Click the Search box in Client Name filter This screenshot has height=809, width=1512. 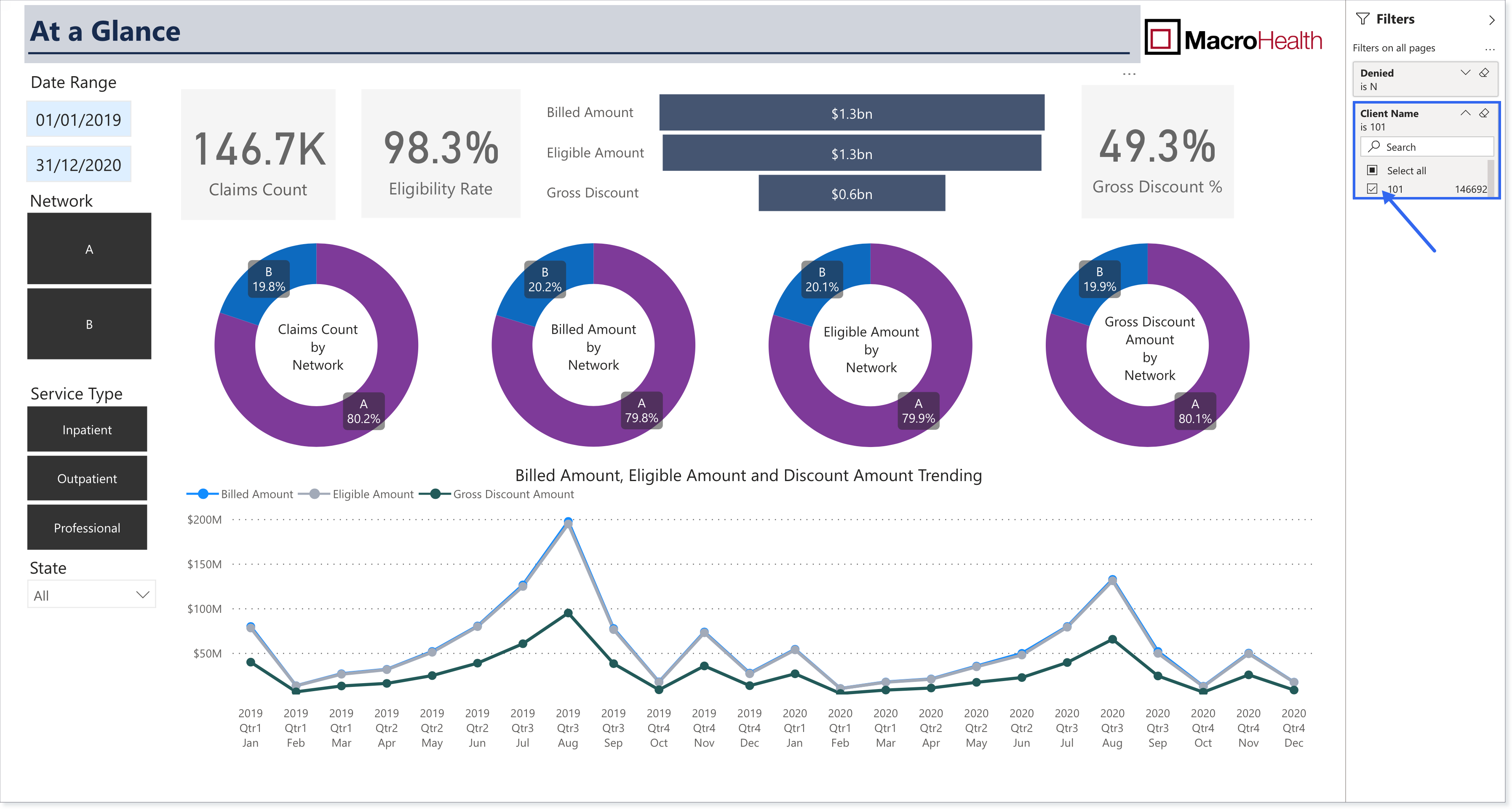(x=1427, y=146)
